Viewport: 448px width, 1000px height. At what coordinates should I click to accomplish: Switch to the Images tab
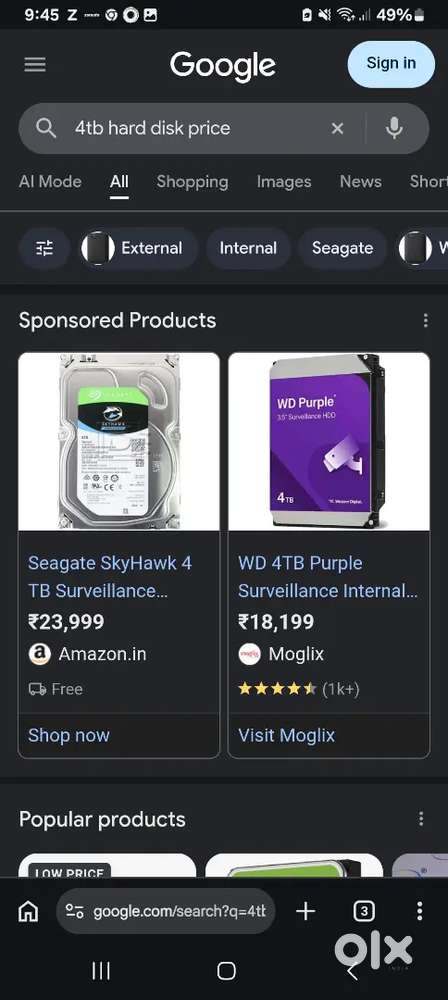[x=284, y=182]
